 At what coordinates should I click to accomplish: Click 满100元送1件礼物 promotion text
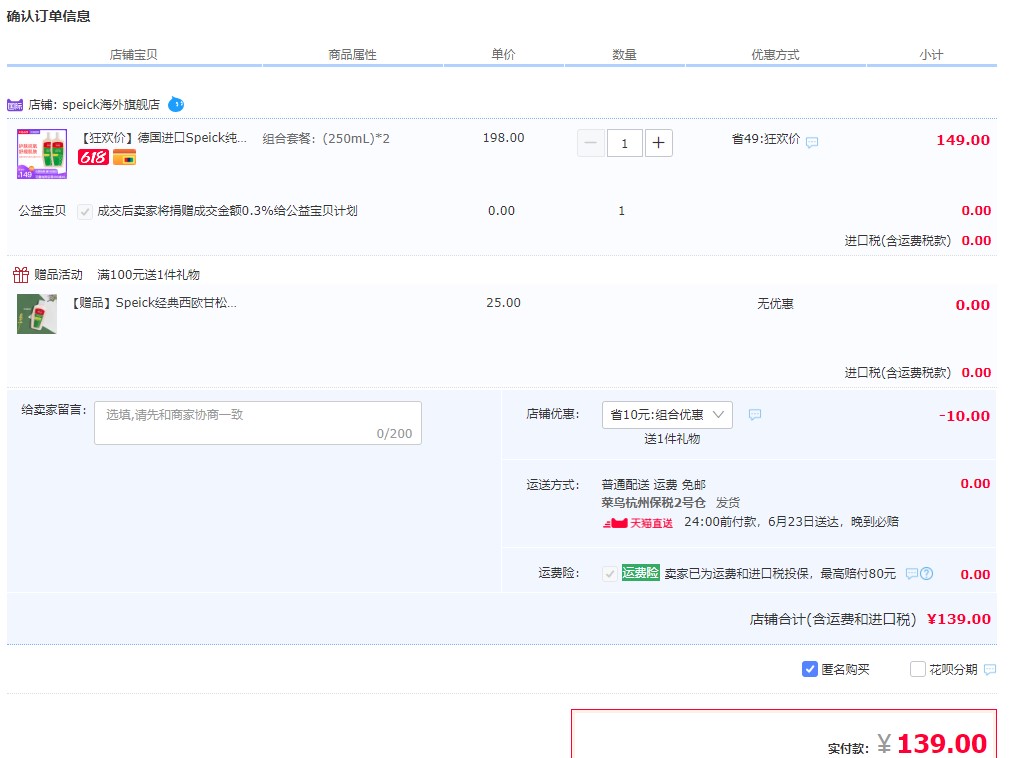click(x=148, y=274)
